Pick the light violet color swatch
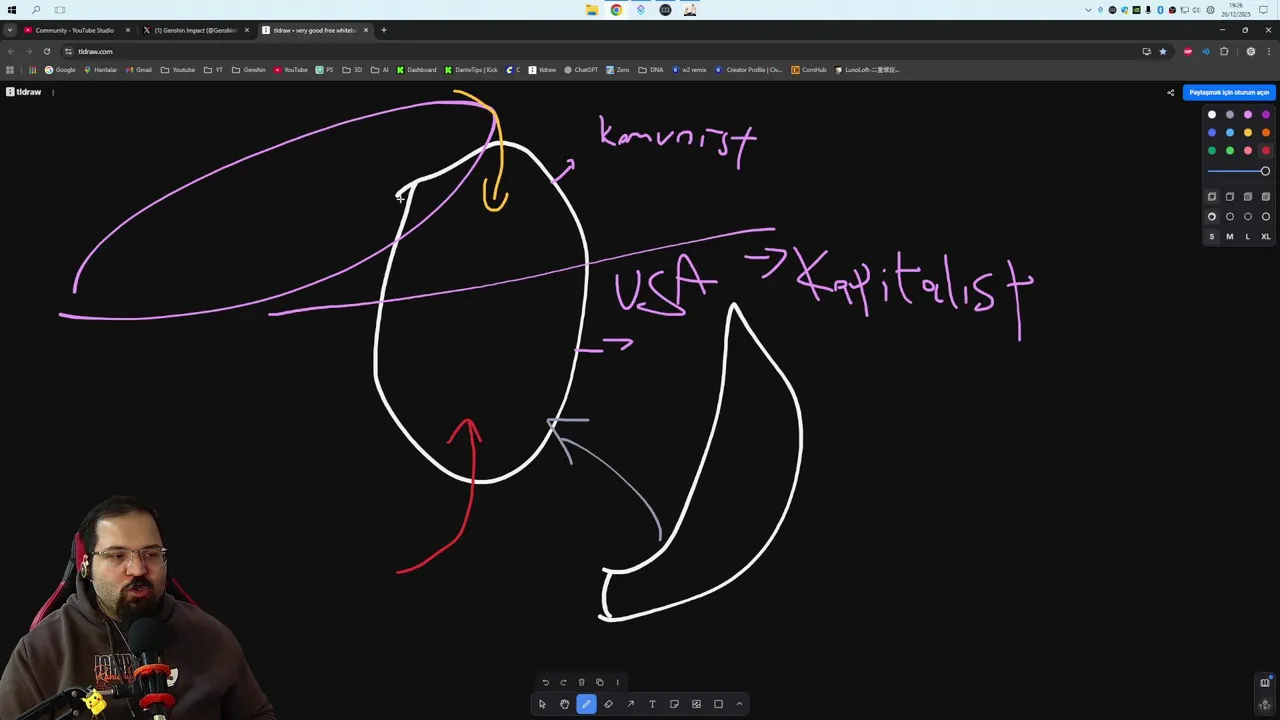The height and width of the screenshot is (720, 1280). pos(1248,115)
